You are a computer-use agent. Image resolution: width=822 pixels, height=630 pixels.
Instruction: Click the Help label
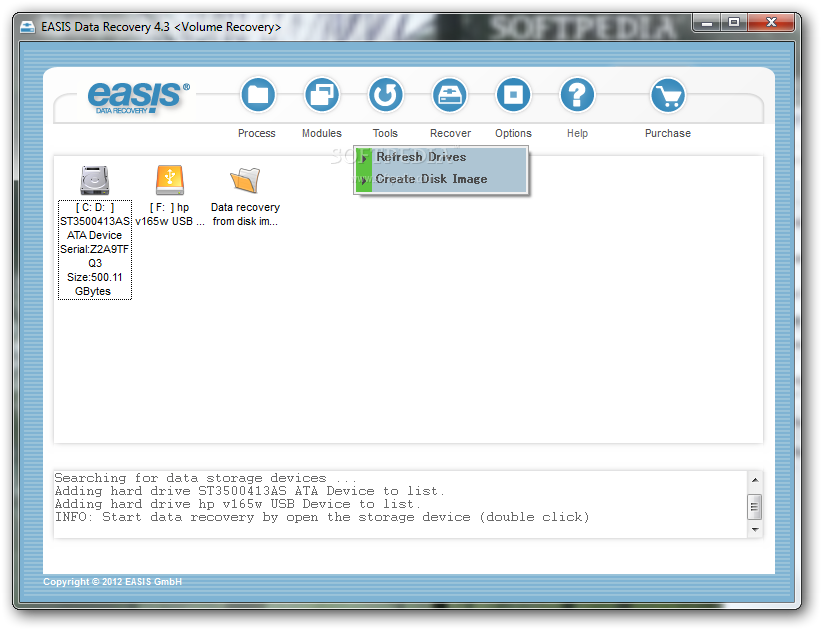(577, 133)
